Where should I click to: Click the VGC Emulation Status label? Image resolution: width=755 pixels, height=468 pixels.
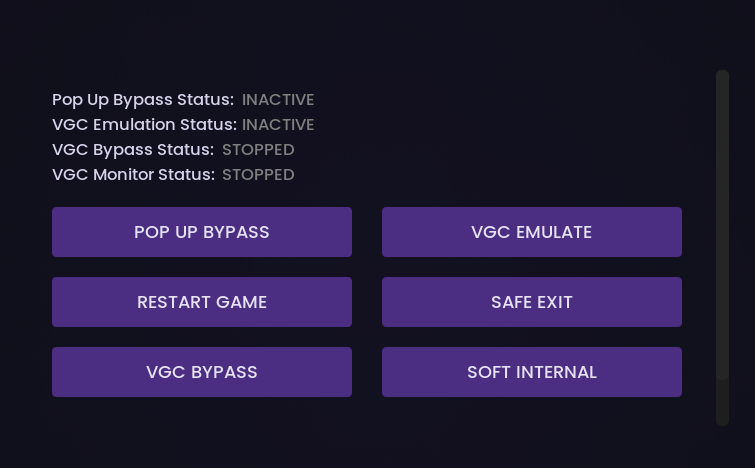coord(144,125)
